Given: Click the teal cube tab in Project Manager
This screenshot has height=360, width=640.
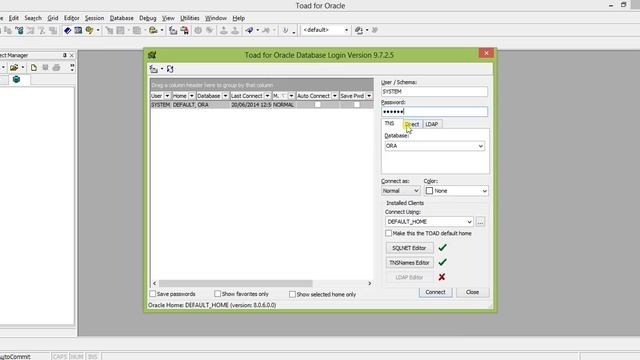Looking at the screenshot, I should pos(16,79).
